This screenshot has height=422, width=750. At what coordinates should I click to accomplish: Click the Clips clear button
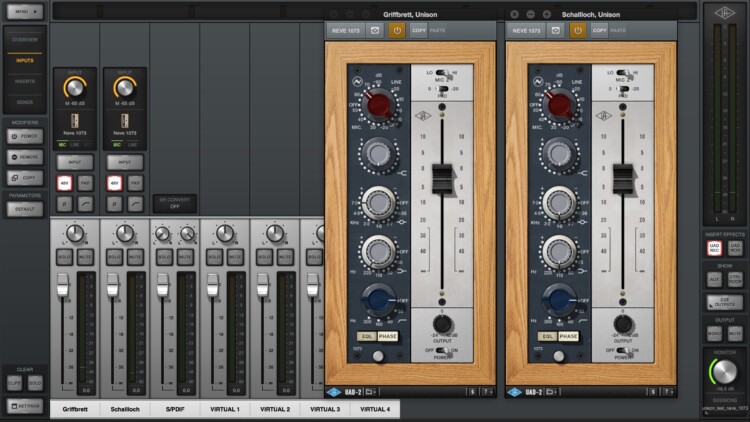pos(14,383)
